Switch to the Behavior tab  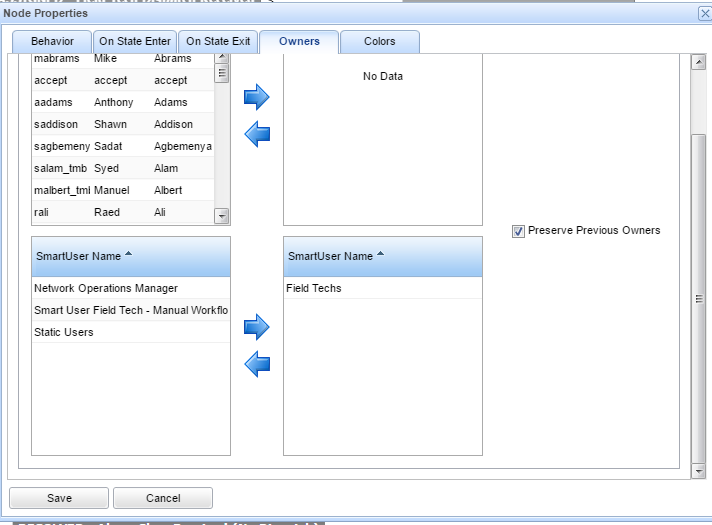pyautogui.click(x=52, y=42)
